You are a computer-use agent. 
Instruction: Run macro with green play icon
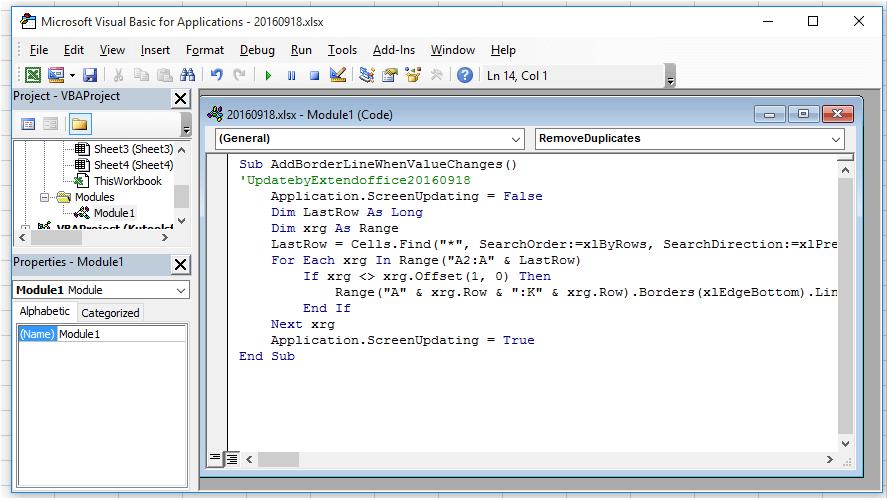tap(268, 75)
